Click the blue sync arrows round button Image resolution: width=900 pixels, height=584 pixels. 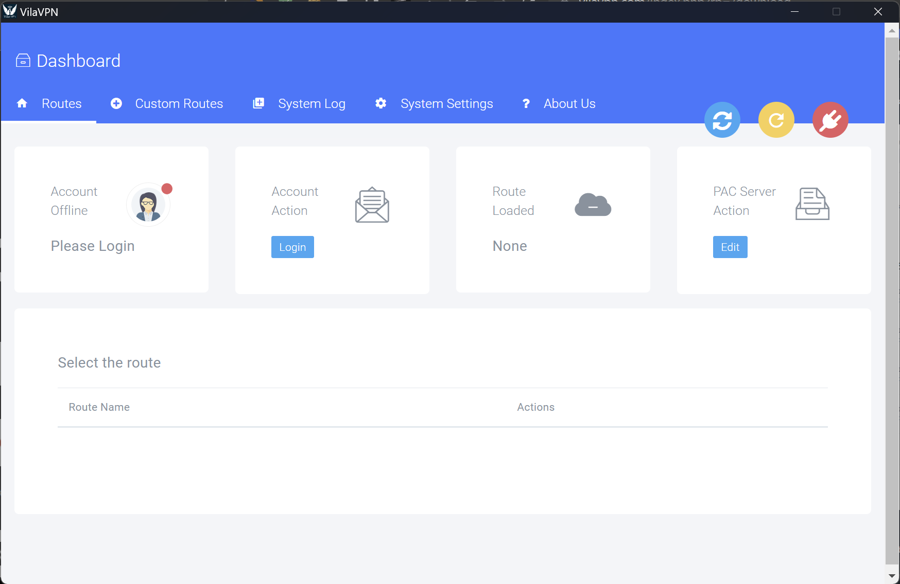(x=722, y=120)
